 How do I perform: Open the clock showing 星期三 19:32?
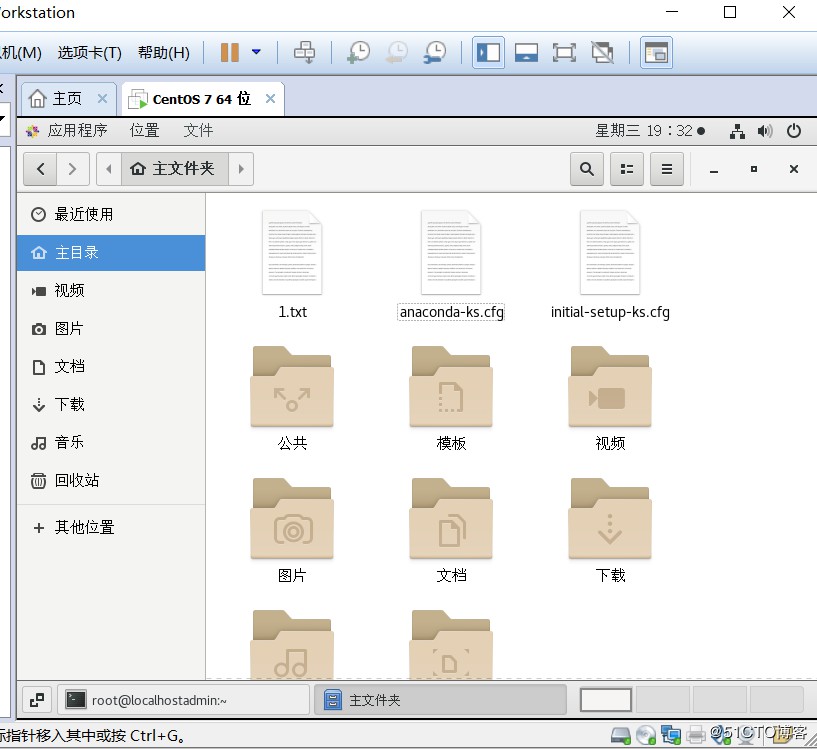click(650, 130)
